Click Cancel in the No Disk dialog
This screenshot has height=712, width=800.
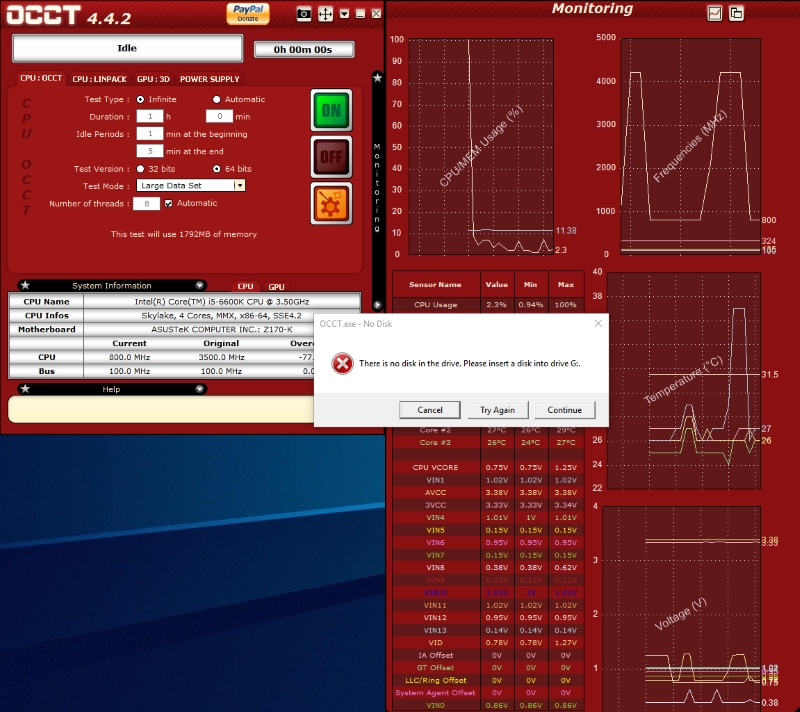point(430,410)
